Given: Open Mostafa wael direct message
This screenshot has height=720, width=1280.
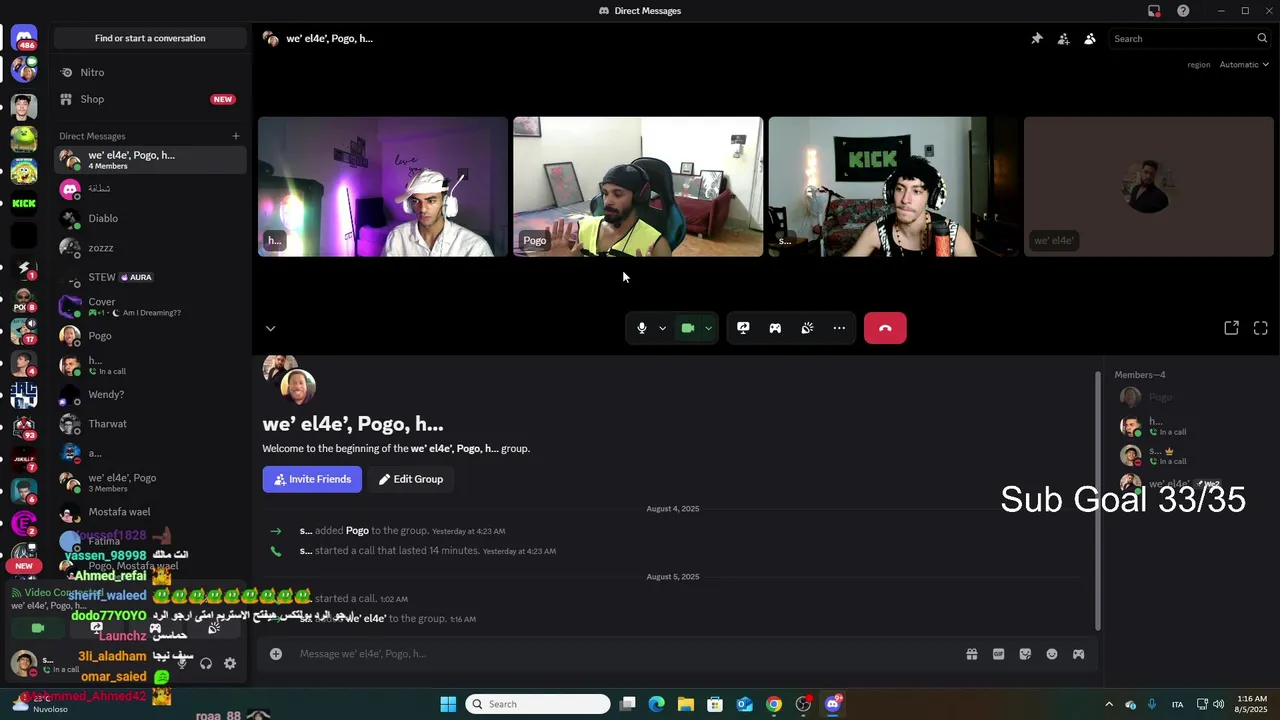Looking at the screenshot, I should (150, 512).
